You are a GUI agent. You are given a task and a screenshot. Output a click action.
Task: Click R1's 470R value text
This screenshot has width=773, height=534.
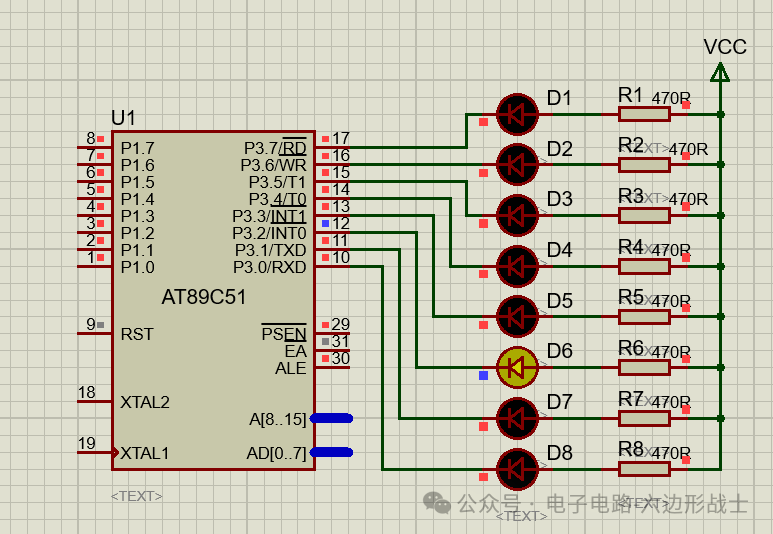coord(671,98)
